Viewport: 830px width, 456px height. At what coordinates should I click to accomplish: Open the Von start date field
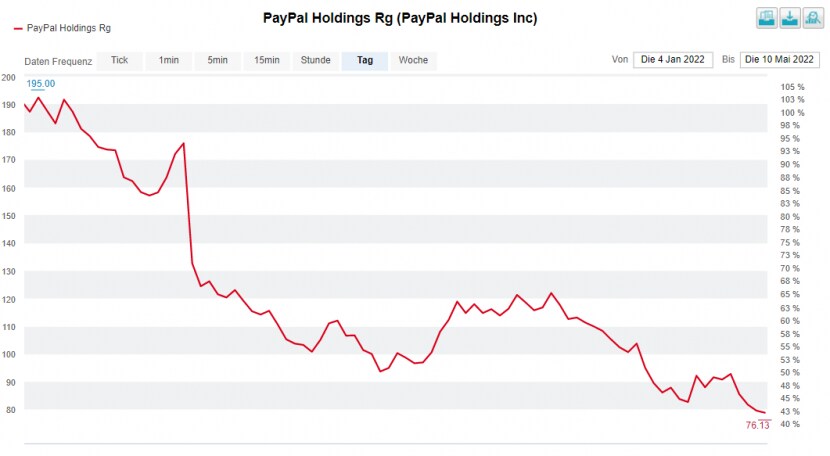click(673, 59)
